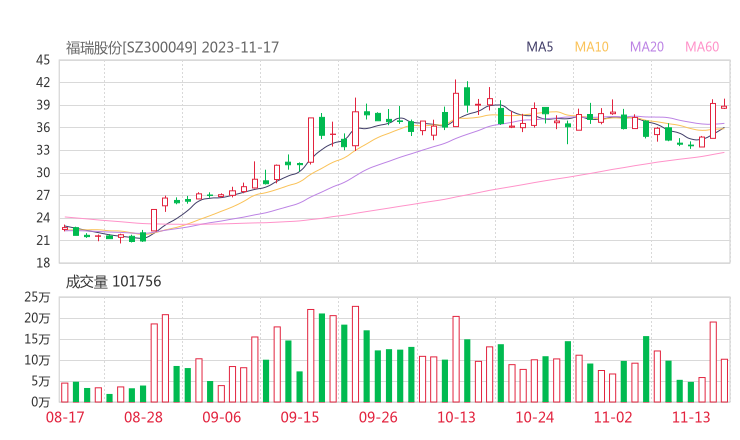Screen dimensions: 740x440
Task: Click the 20万 volume axis label
Action: click(x=37, y=319)
